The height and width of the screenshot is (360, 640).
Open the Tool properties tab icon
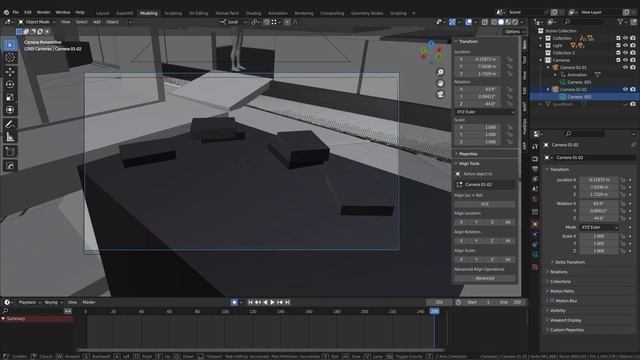tap(535, 147)
